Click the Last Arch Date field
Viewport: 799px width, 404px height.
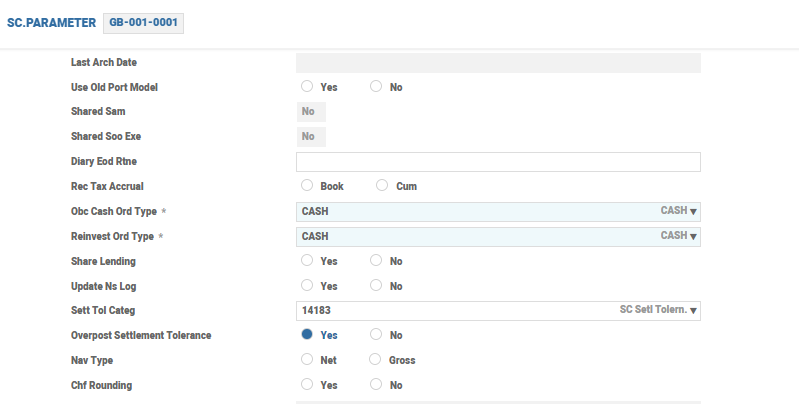498,63
